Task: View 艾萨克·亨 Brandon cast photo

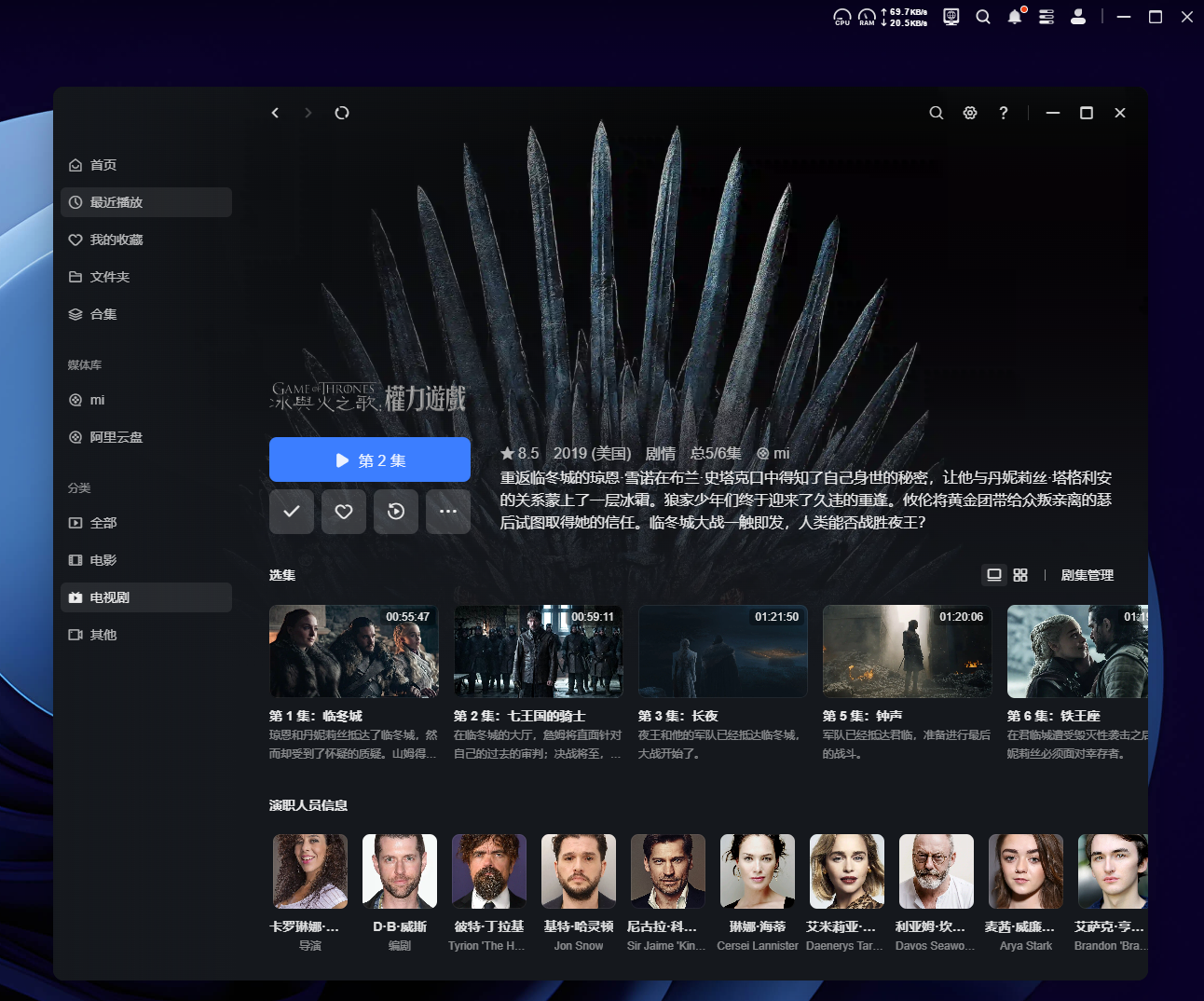Action: pyautogui.click(x=1113, y=871)
